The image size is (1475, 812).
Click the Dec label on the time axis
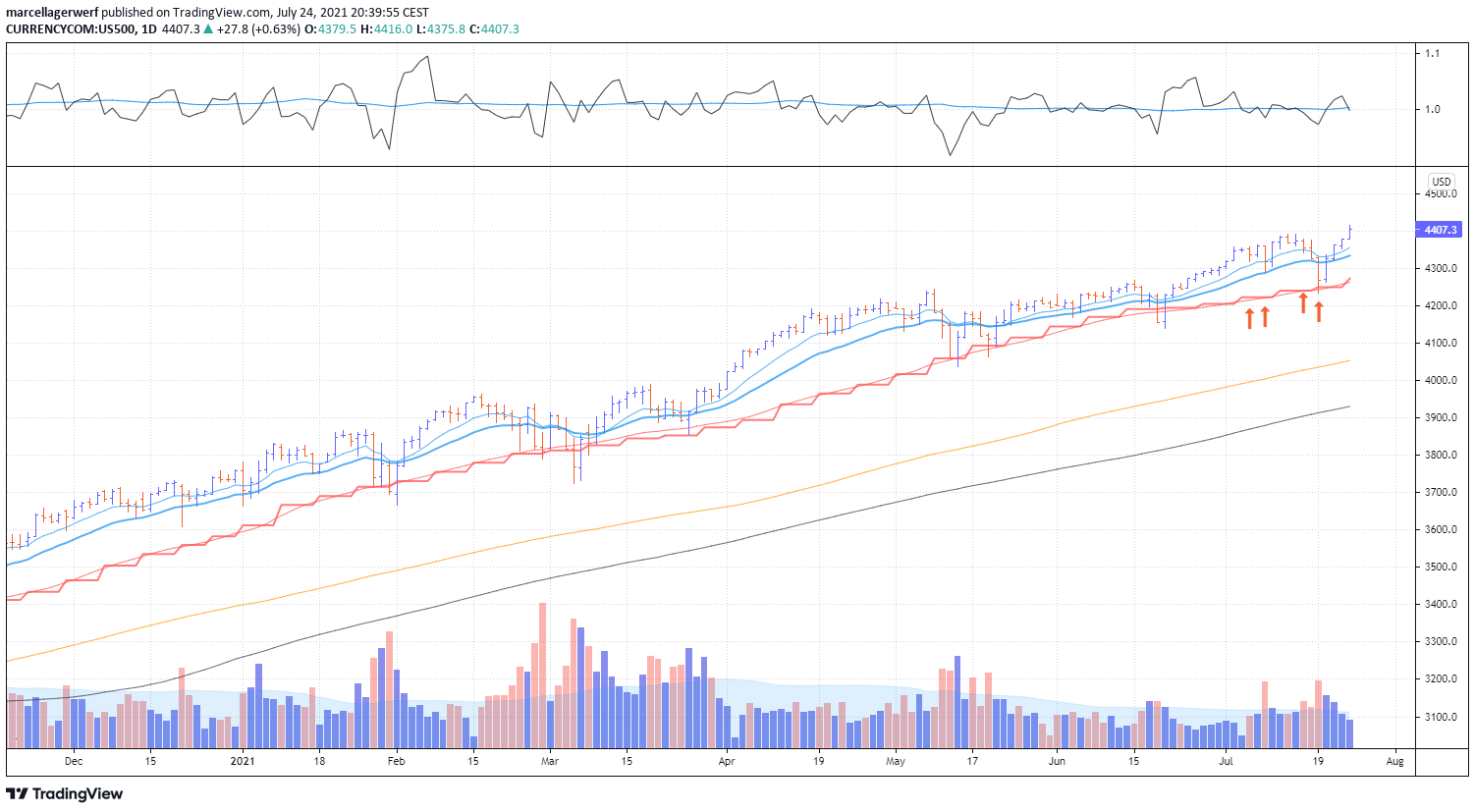(x=74, y=761)
